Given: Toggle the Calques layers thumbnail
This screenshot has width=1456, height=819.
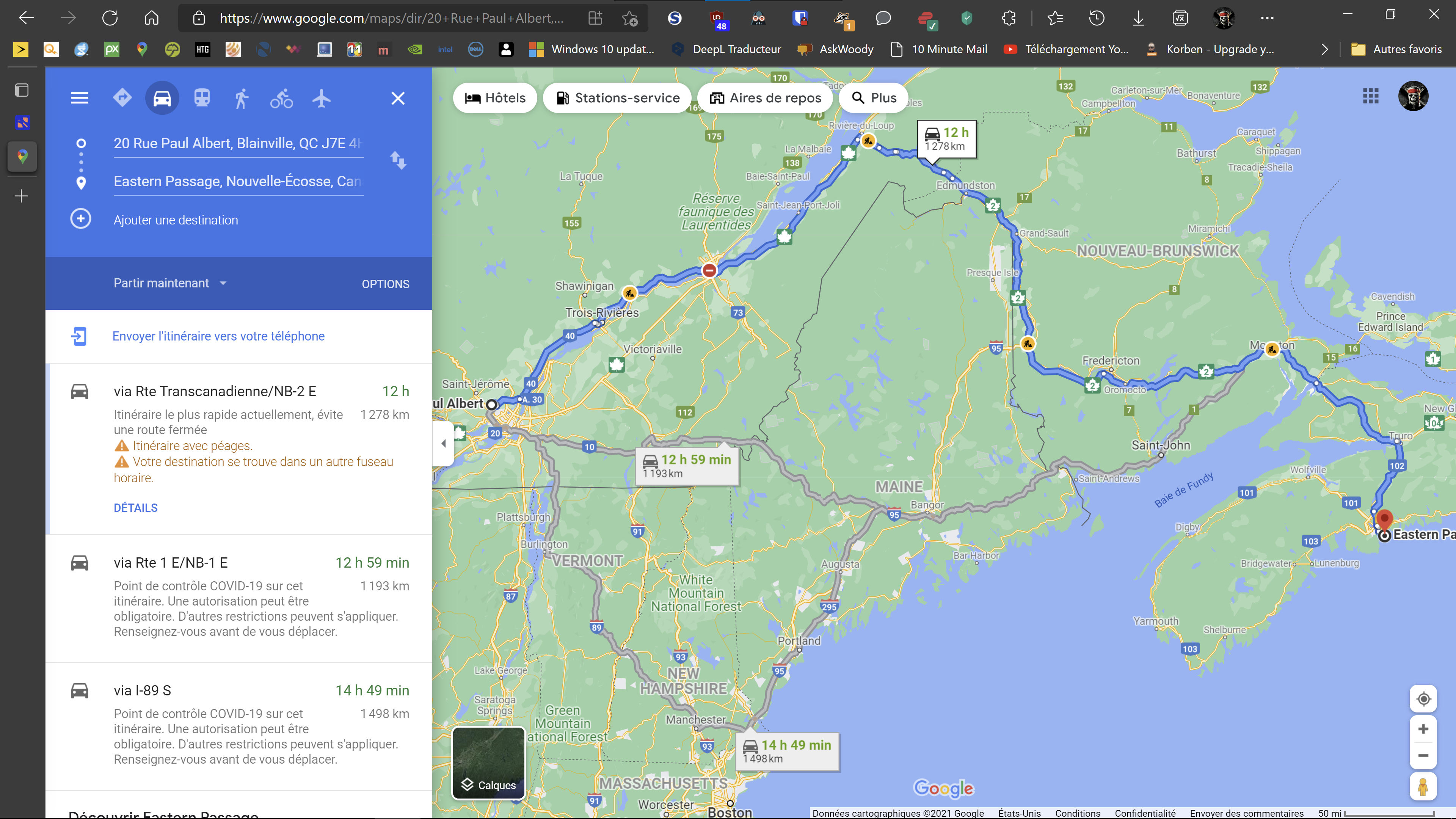Looking at the screenshot, I should tap(489, 763).
